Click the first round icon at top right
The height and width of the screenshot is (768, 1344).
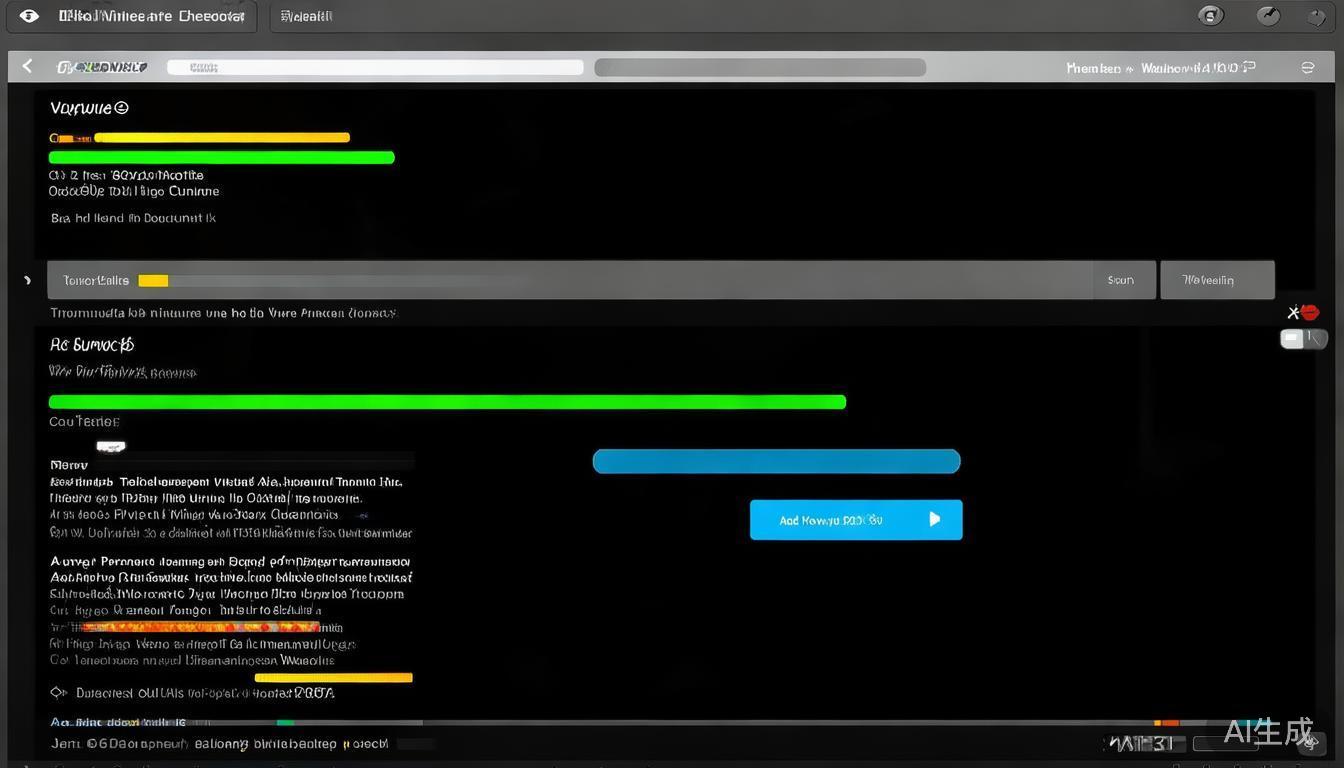[x=1211, y=16]
